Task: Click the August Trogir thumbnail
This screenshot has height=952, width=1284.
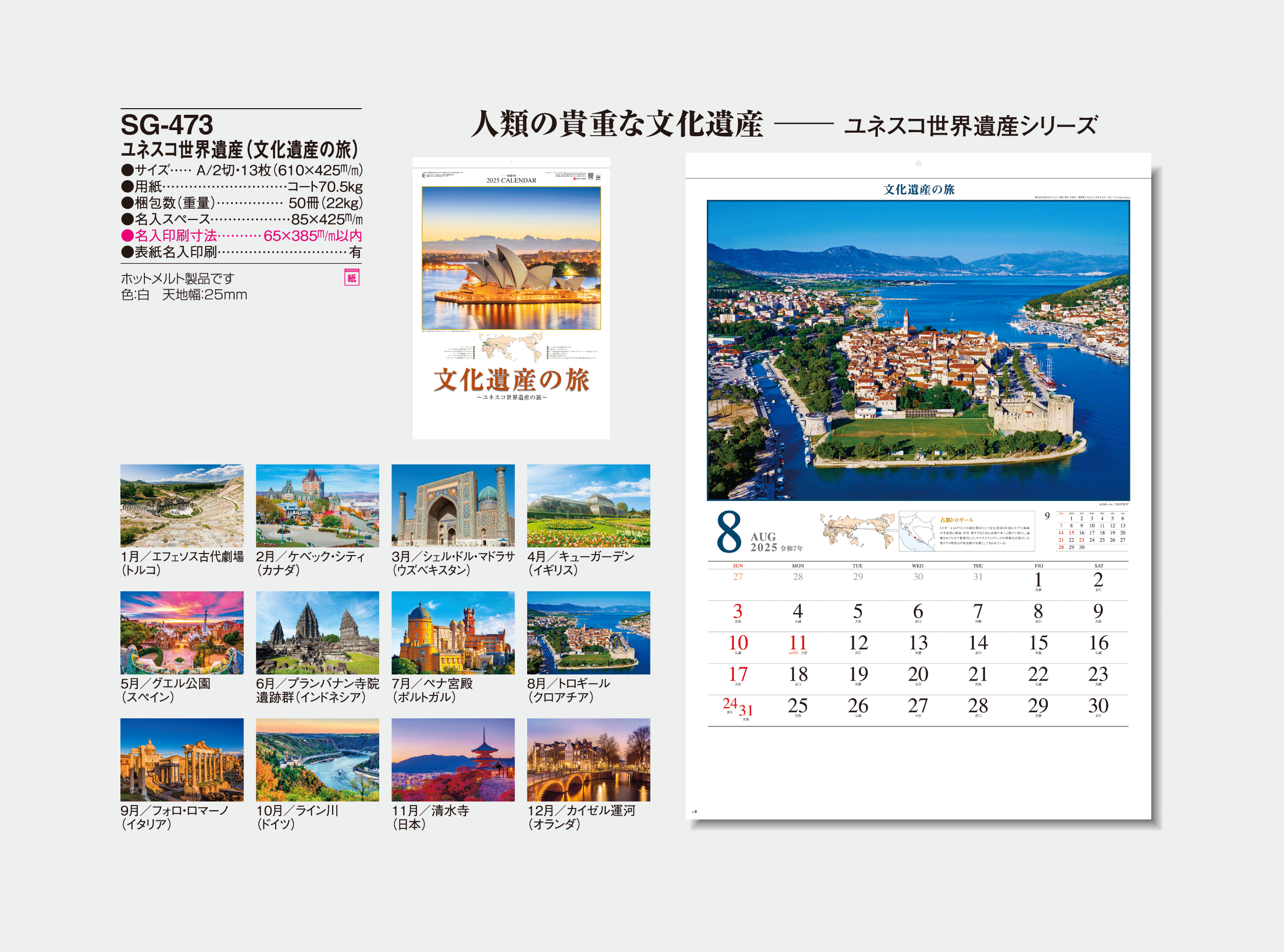Action: tap(588, 633)
